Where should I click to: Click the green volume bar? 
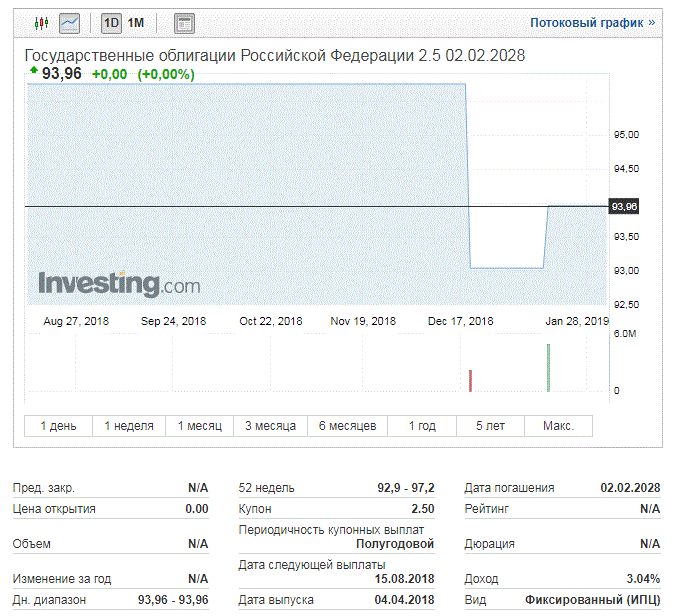pos(548,368)
